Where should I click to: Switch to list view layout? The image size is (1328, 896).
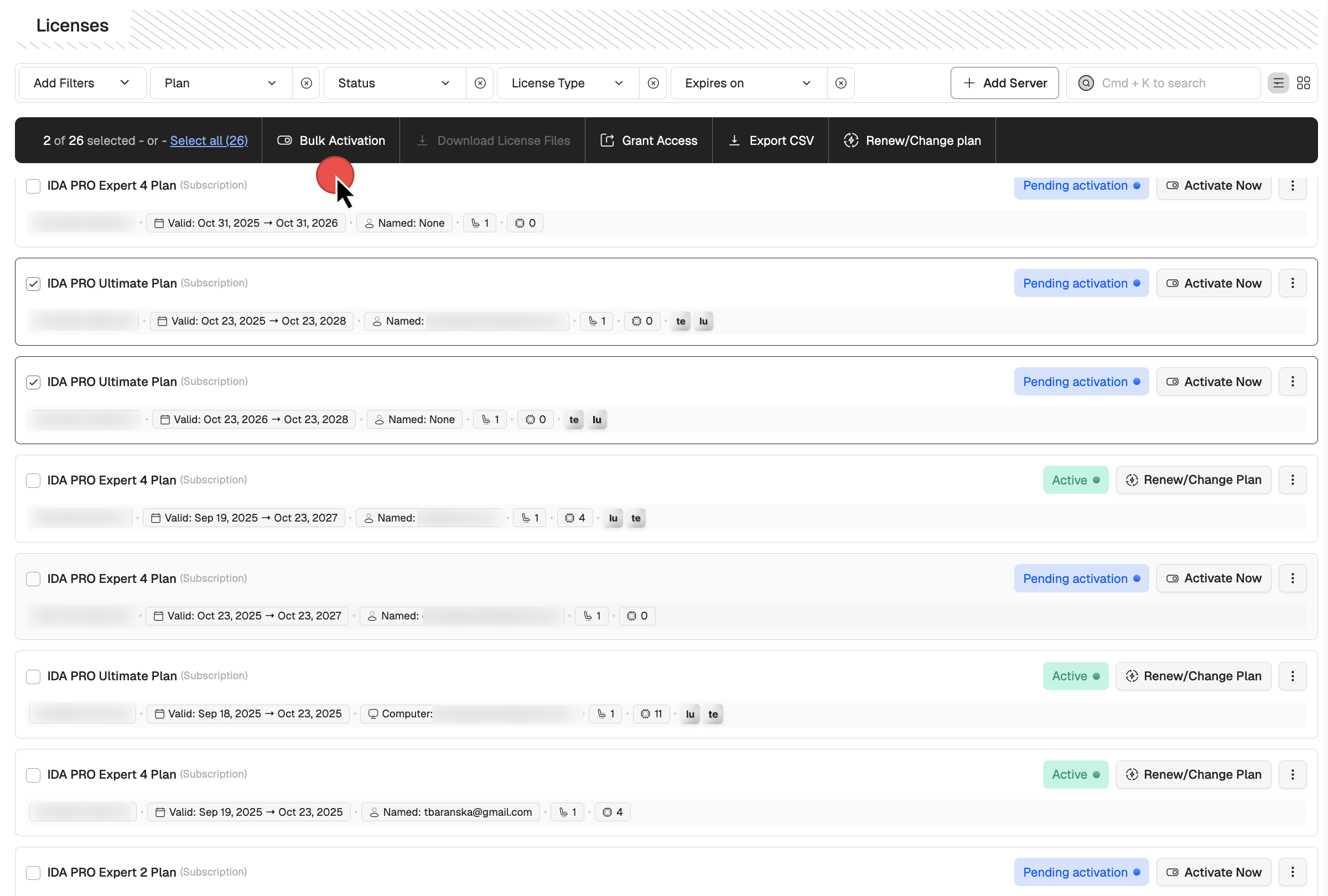tap(1278, 83)
